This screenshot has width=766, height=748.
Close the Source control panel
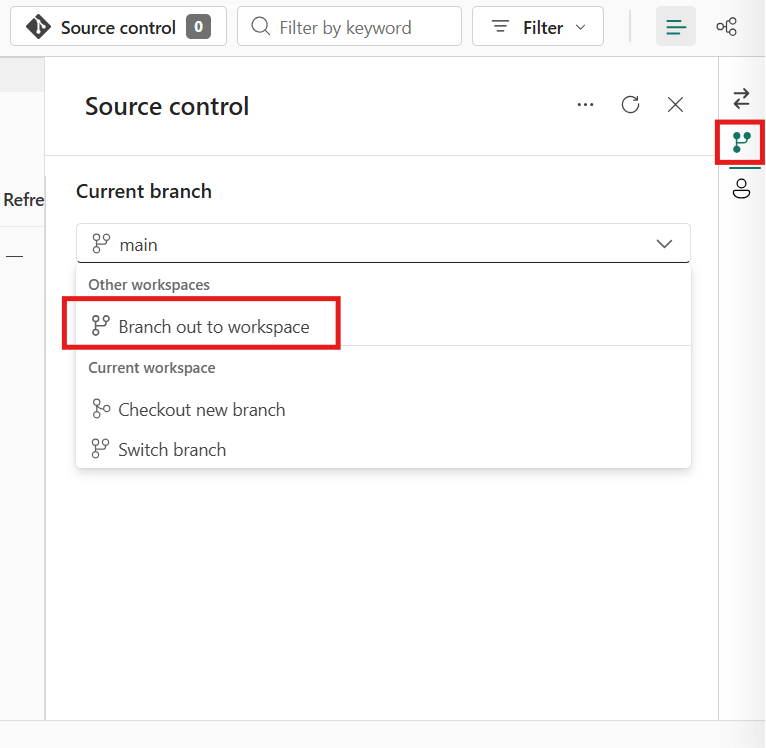[675, 105]
